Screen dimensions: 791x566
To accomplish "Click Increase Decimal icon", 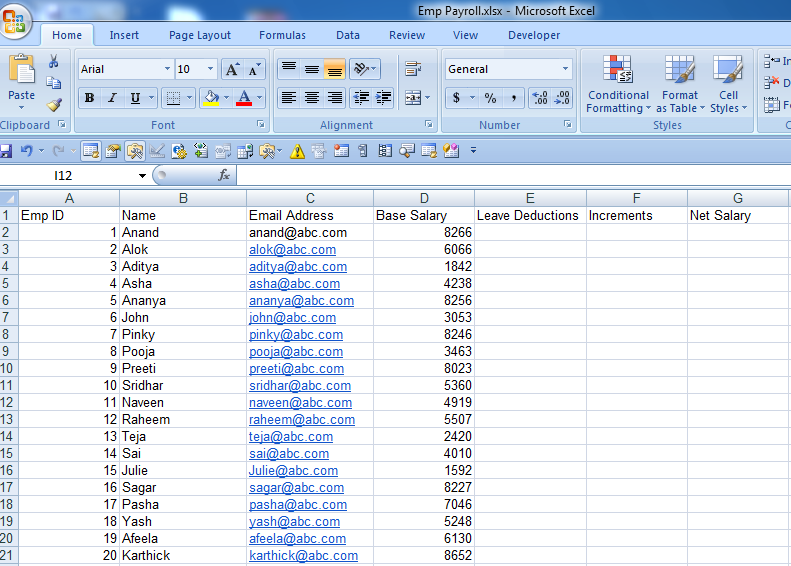I will tap(539, 98).
